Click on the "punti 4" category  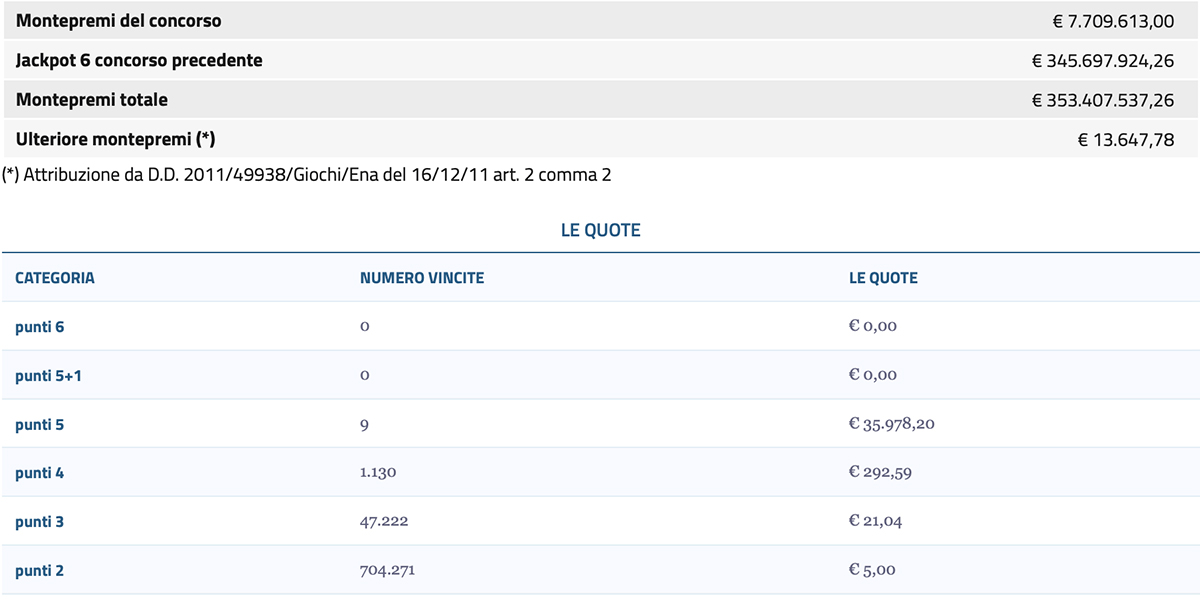(40, 473)
